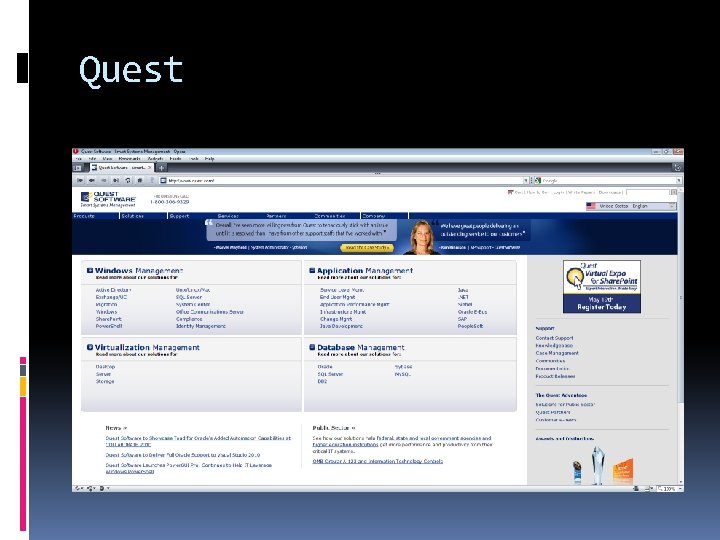Click the page icon in the address field
The width and height of the screenshot is (720, 540).
pyautogui.click(x=163, y=180)
